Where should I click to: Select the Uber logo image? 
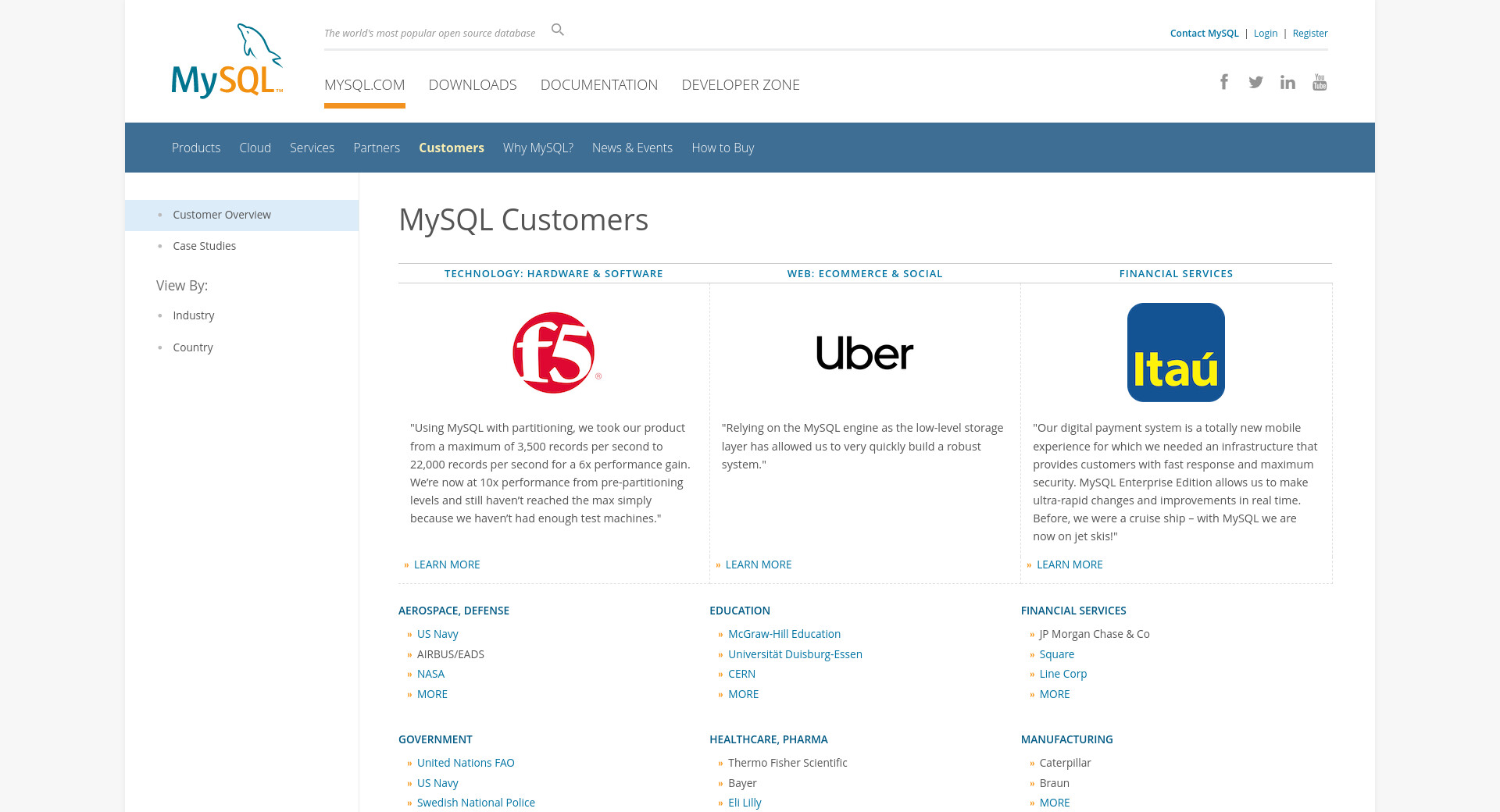[864, 353]
